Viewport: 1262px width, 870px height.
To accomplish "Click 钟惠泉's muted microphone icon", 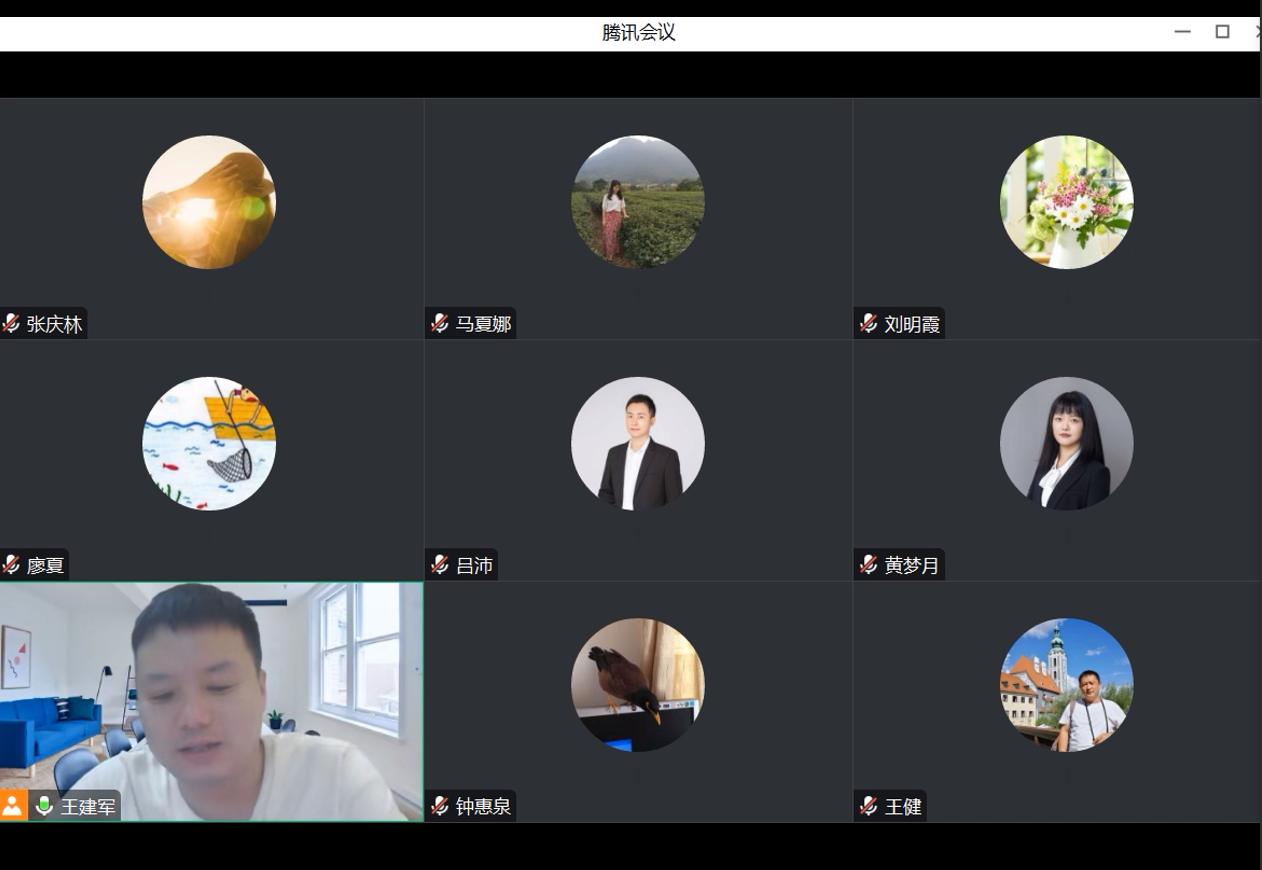I will 440,806.
